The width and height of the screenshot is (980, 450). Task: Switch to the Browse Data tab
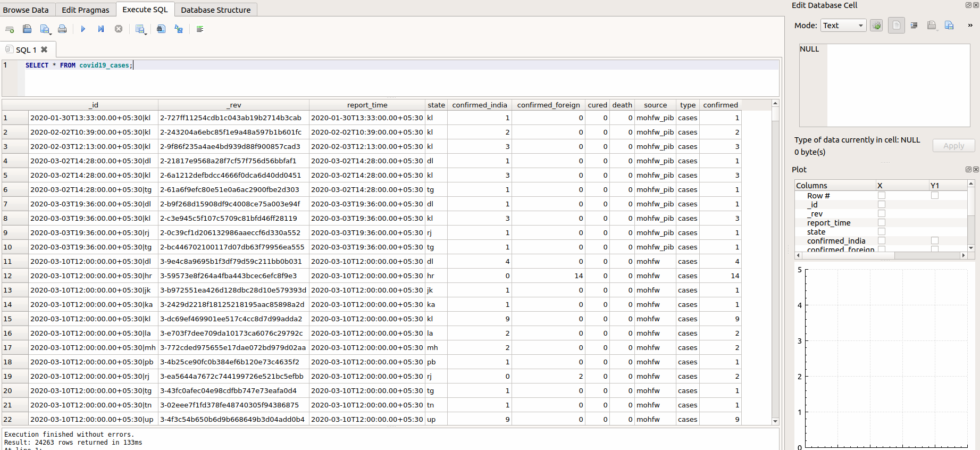[x=26, y=10]
